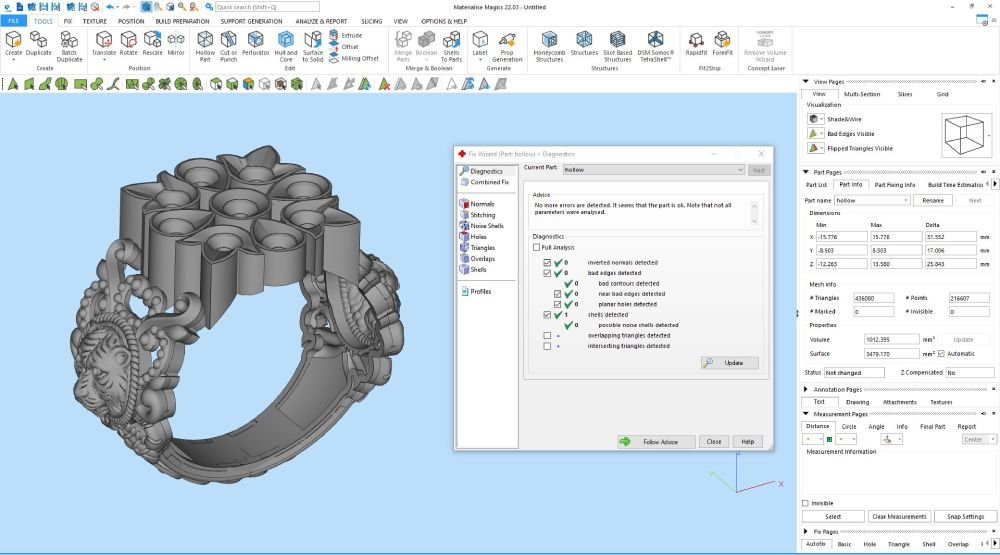1000x555 pixels.
Task: Open the FIX ribbon tab
Action: (68, 21)
